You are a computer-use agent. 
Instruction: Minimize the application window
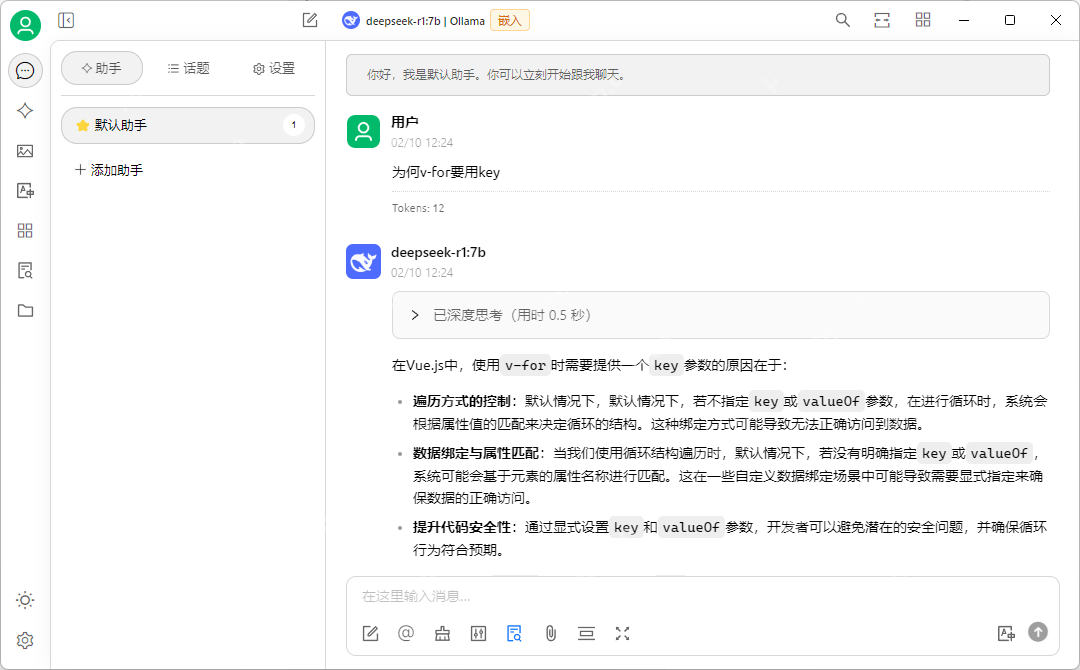[x=964, y=20]
